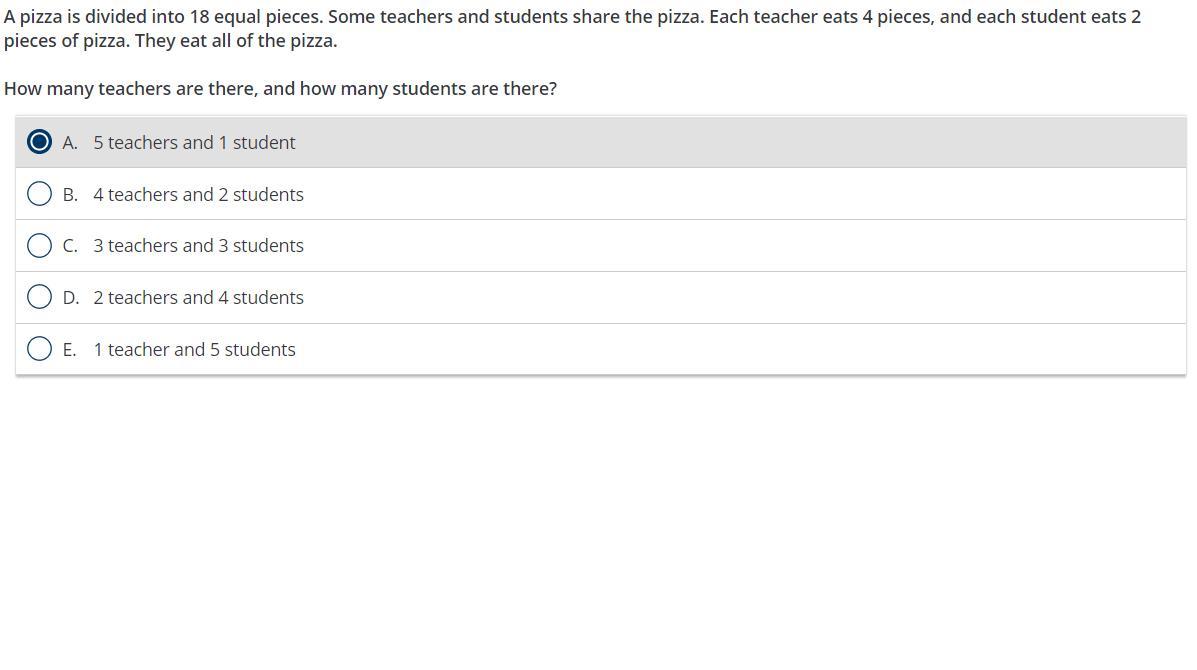
Task: Click the letter label 'E.'
Action: 70,350
